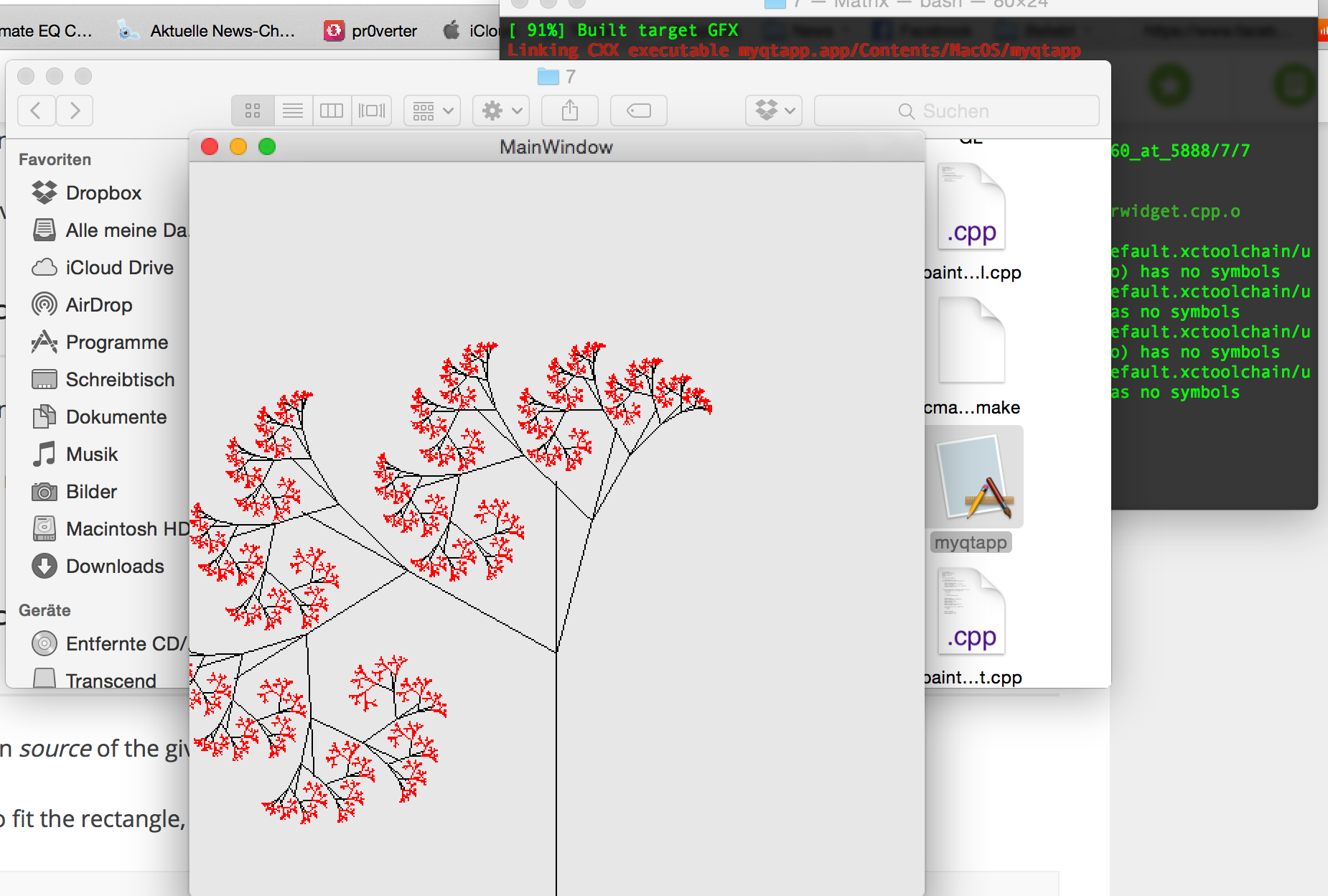Click the edit tags toolbar button
This screenshot has height=896, width=1328.
(x=638, y=111)
